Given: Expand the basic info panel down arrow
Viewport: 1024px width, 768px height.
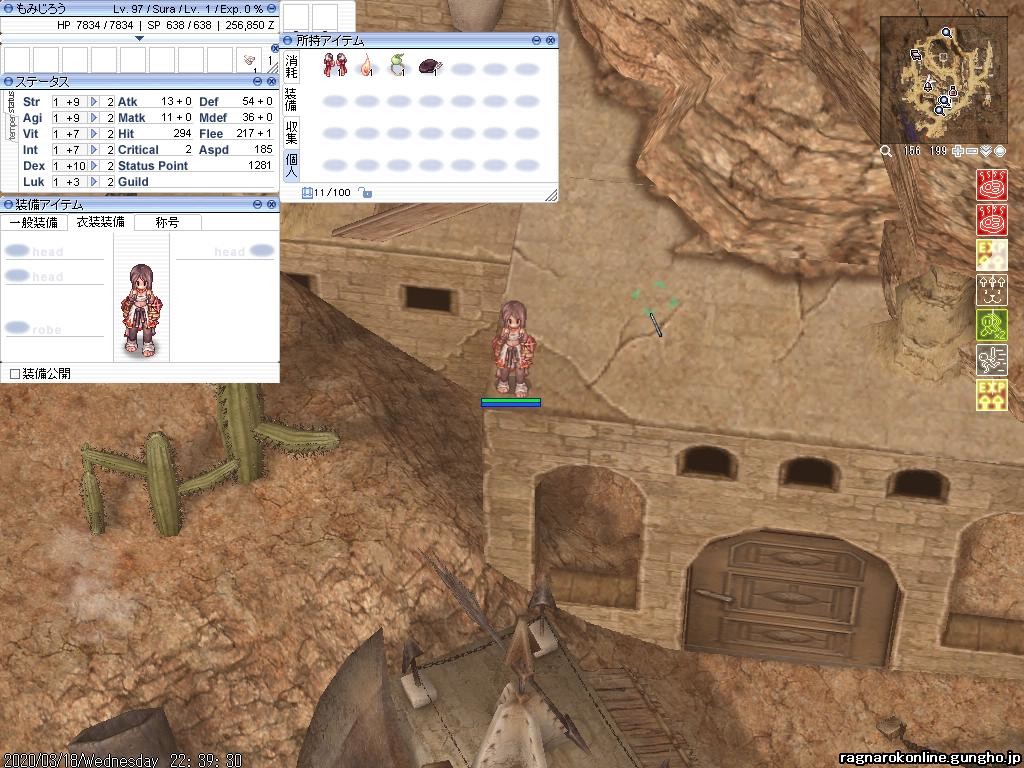Looking at the screenshot, I should point(139,39).
